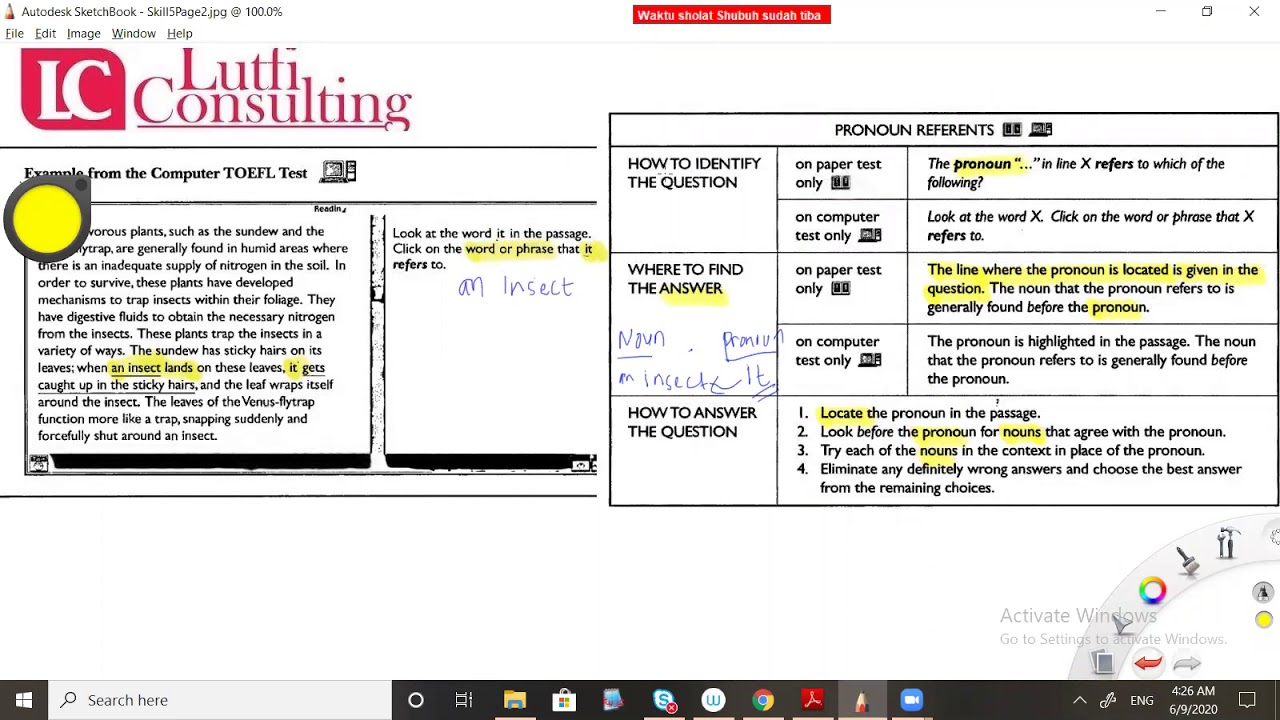The image size is (1280, 720).
Task: Click the ENG language indicator
Action: pos(1142,701)
